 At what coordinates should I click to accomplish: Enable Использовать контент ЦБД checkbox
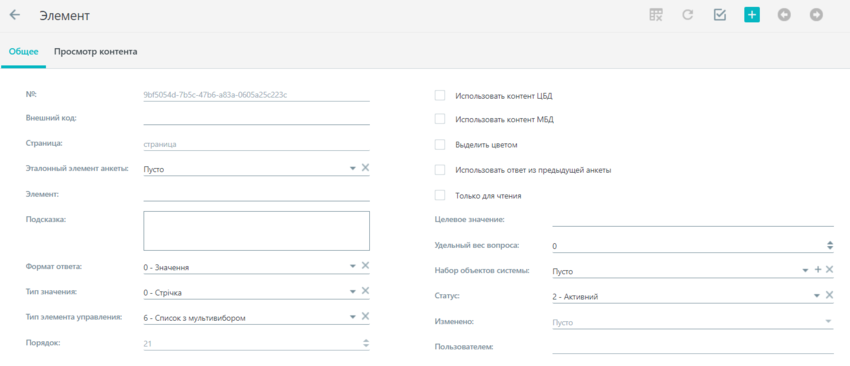coord(440,95)
